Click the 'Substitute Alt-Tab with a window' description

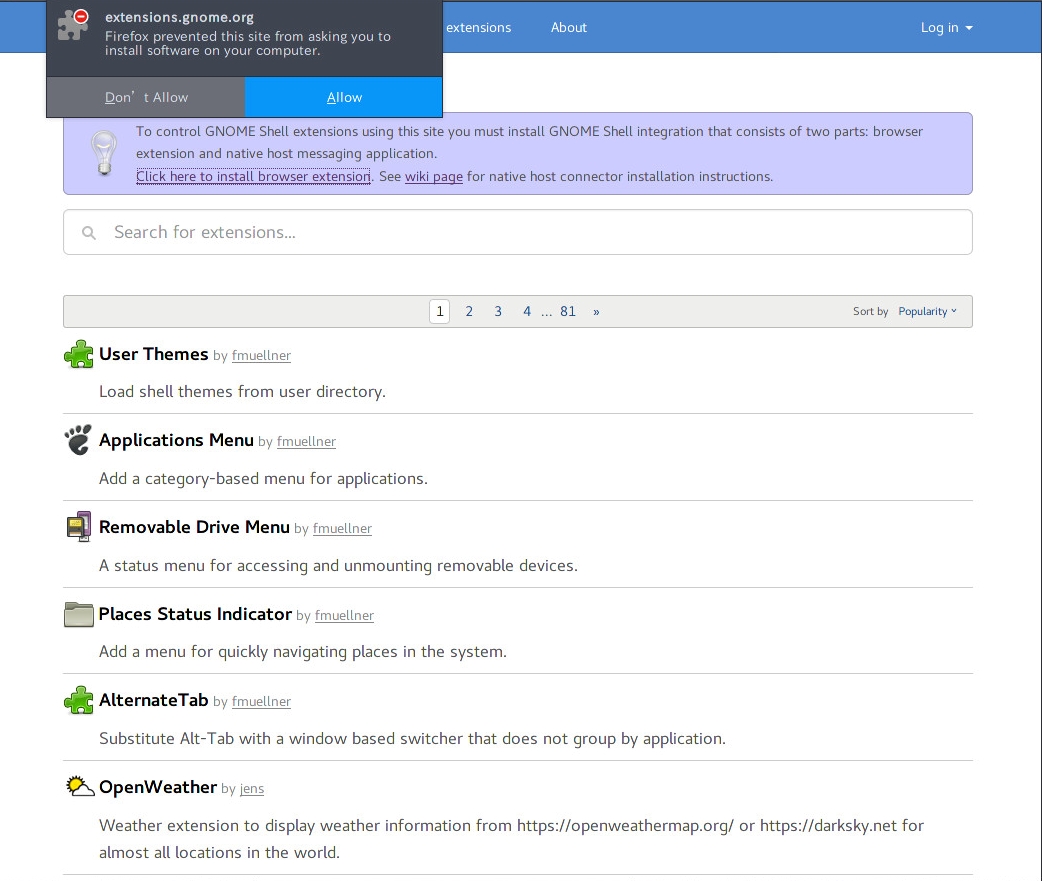[412, 739]
